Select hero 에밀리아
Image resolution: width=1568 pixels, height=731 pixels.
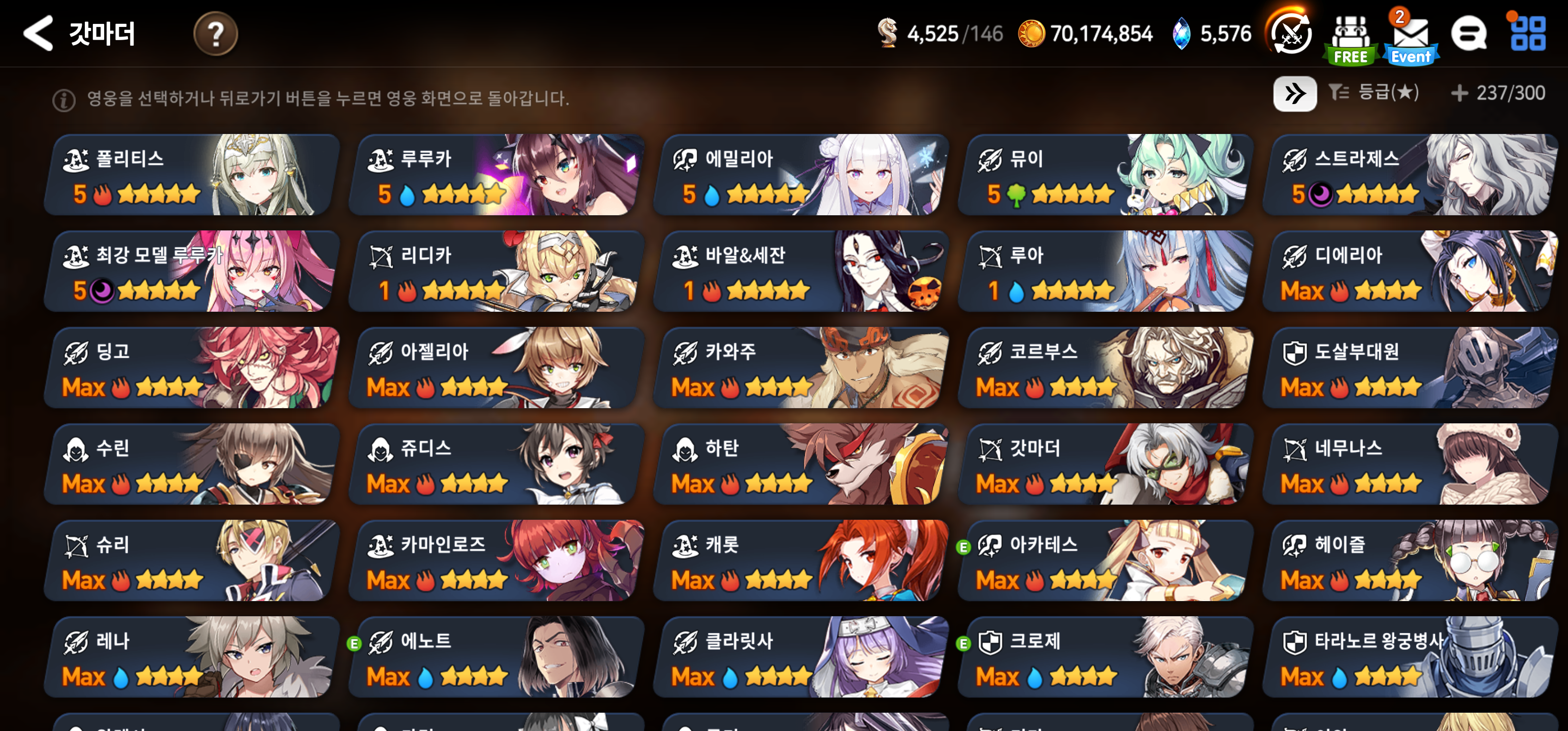click(801, 175)
